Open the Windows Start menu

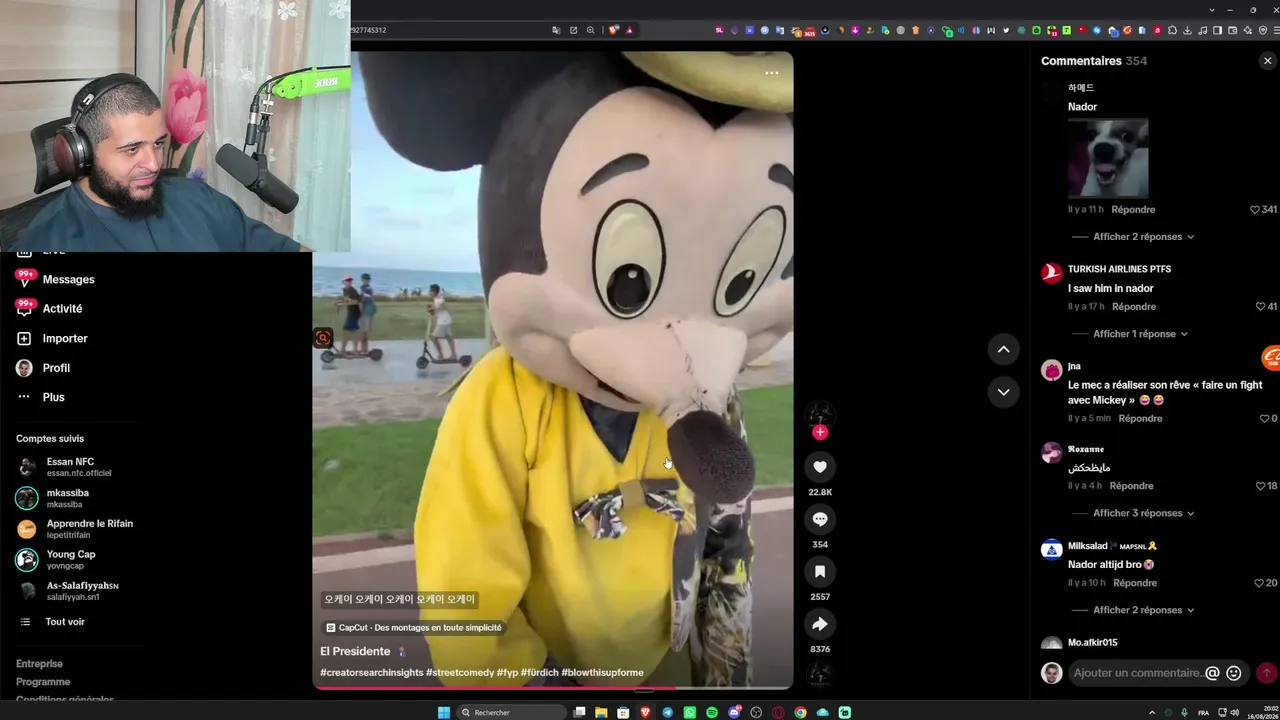444,712
